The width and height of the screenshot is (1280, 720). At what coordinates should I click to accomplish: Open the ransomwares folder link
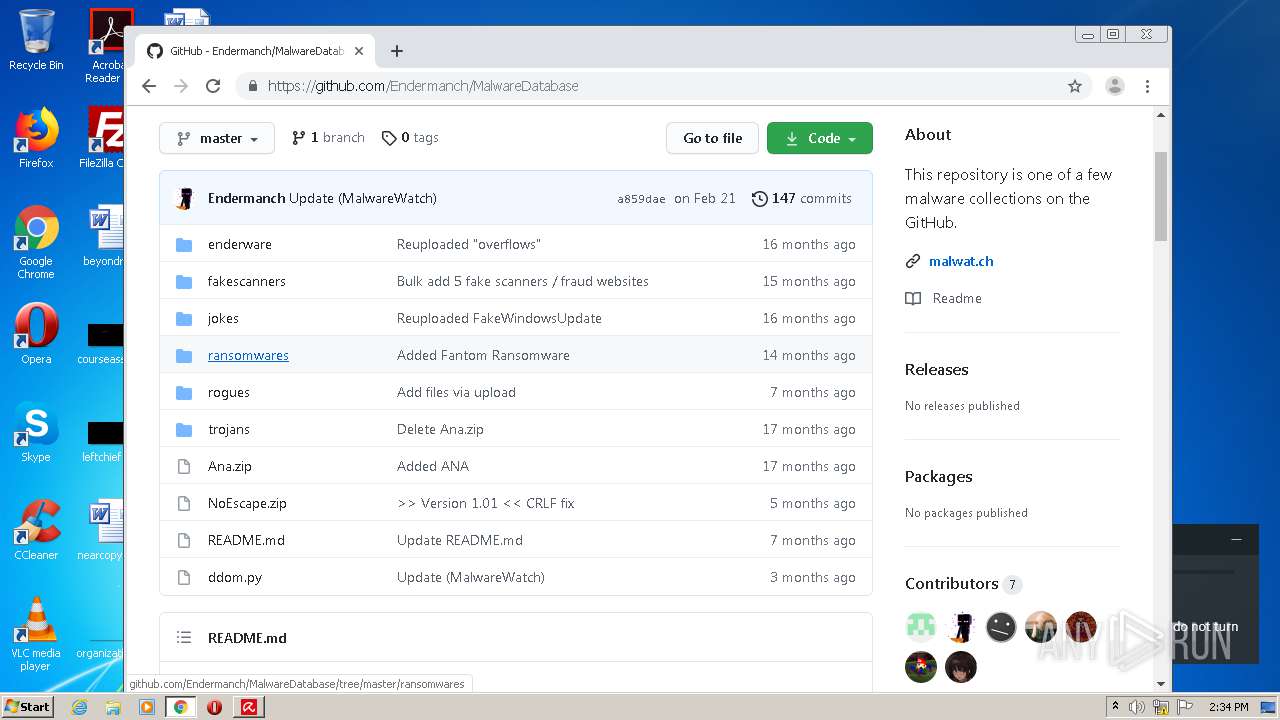[x=248, y=355]
